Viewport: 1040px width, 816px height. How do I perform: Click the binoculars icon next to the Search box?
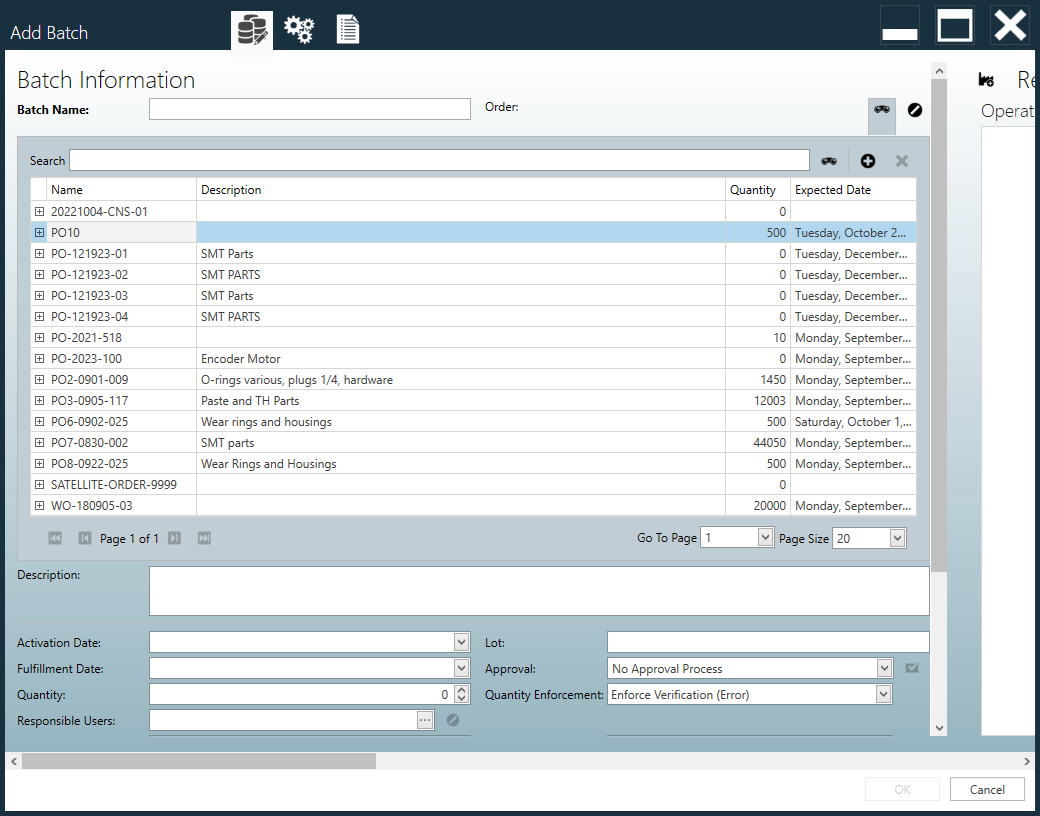pos(829,160)
